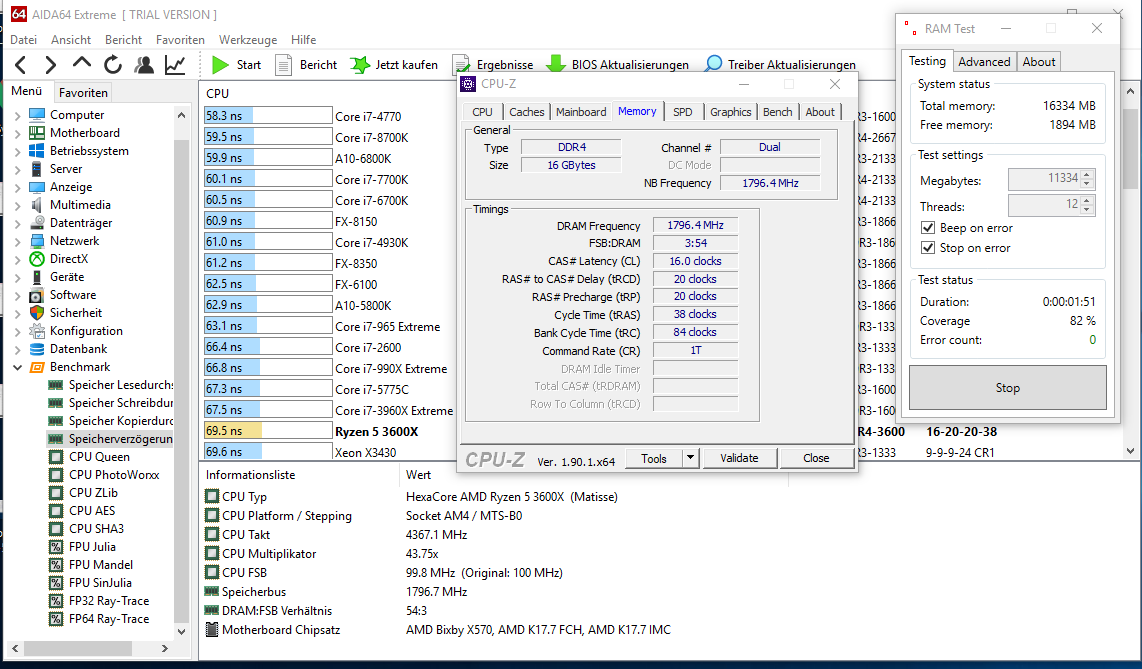The image size is (1142, 669).
Task: Open the user profile icon in toolbar
Action: 144,65
